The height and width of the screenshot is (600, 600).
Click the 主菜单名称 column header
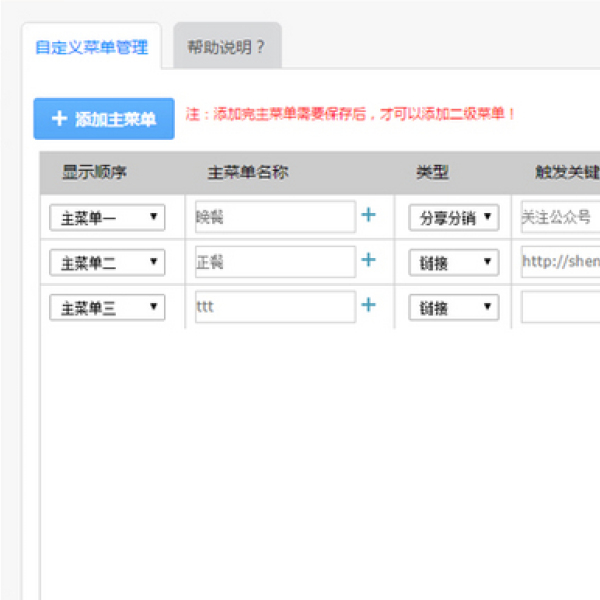coord(247,172)
